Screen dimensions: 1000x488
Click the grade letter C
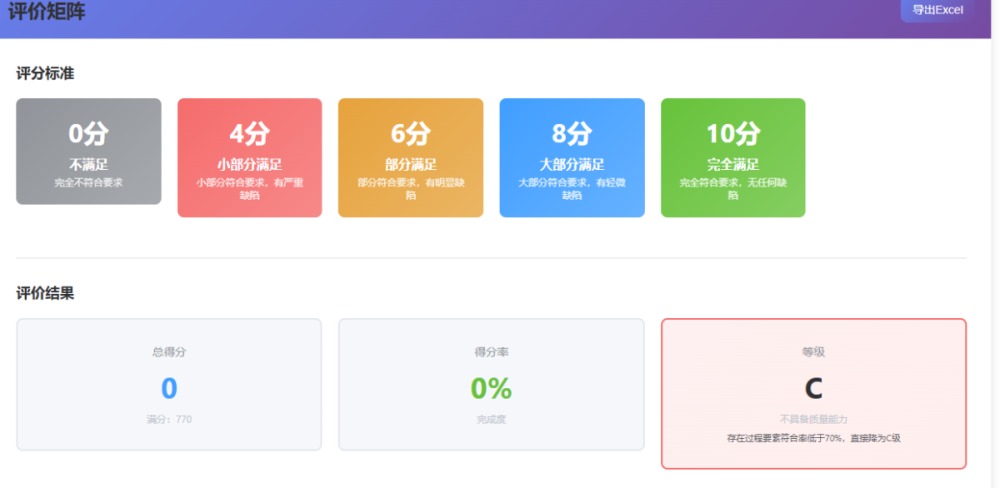click(813, 388)
